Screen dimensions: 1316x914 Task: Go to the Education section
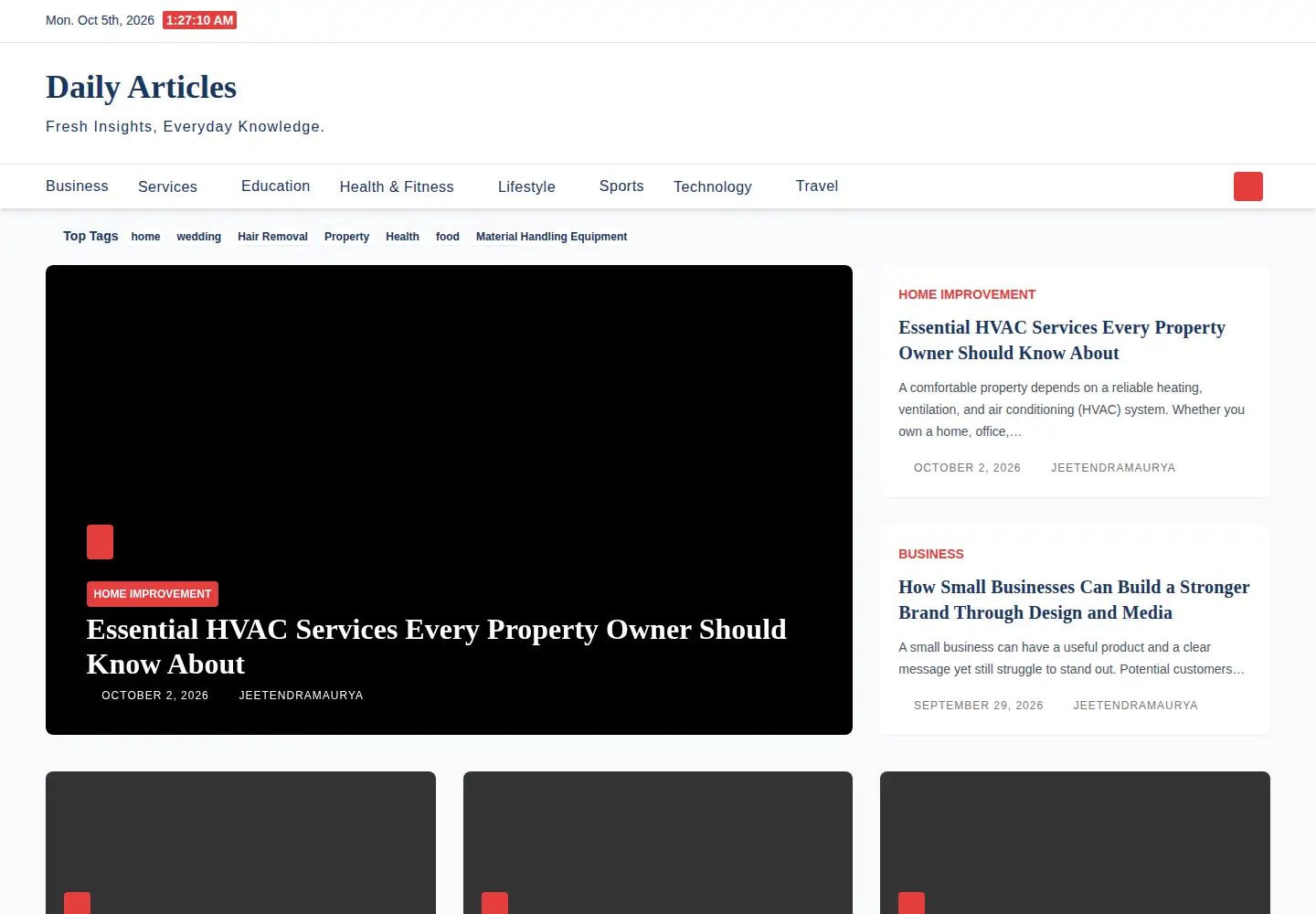click(x=275, y=186)
